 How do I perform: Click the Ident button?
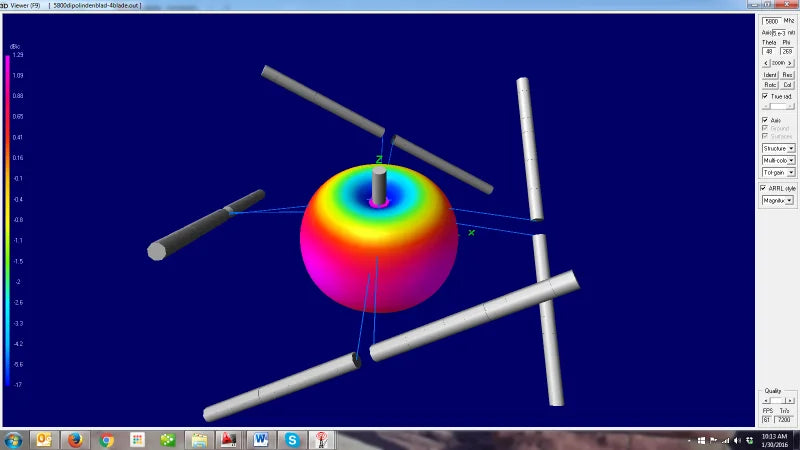click(x=770, y=75)
